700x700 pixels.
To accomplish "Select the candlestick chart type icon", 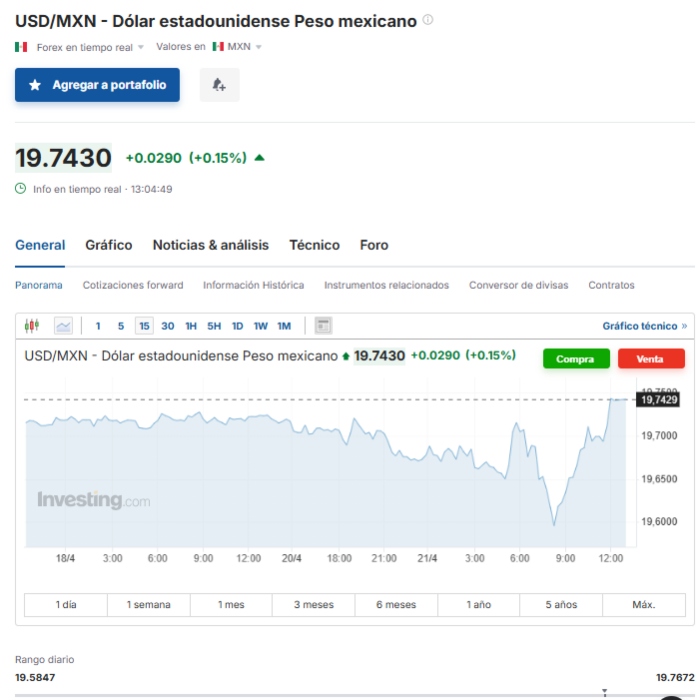I will tap(32, 325).
